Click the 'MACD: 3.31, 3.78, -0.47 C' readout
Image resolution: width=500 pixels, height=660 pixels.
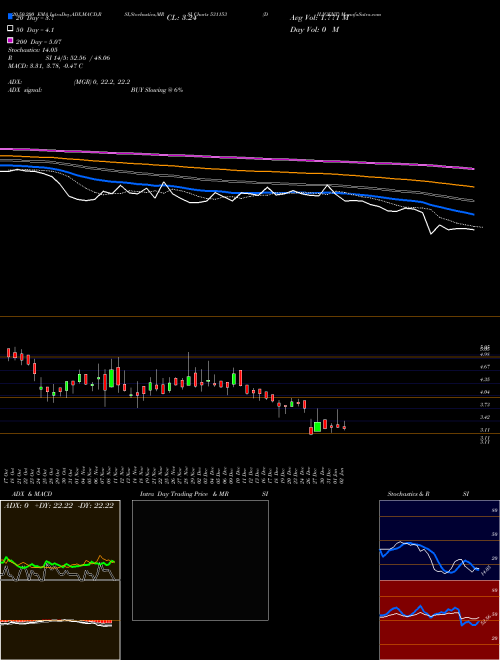45,66
